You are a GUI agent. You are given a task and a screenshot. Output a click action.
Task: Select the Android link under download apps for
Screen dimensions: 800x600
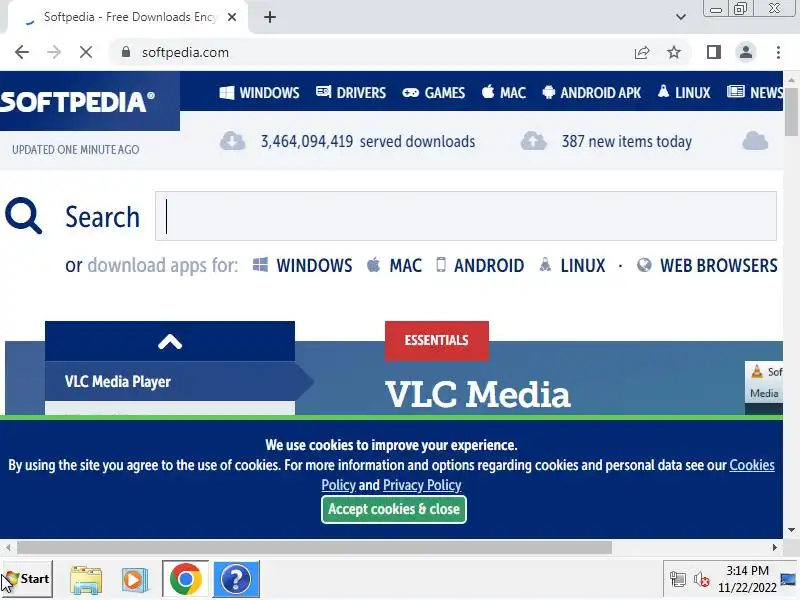click(480, 265)
